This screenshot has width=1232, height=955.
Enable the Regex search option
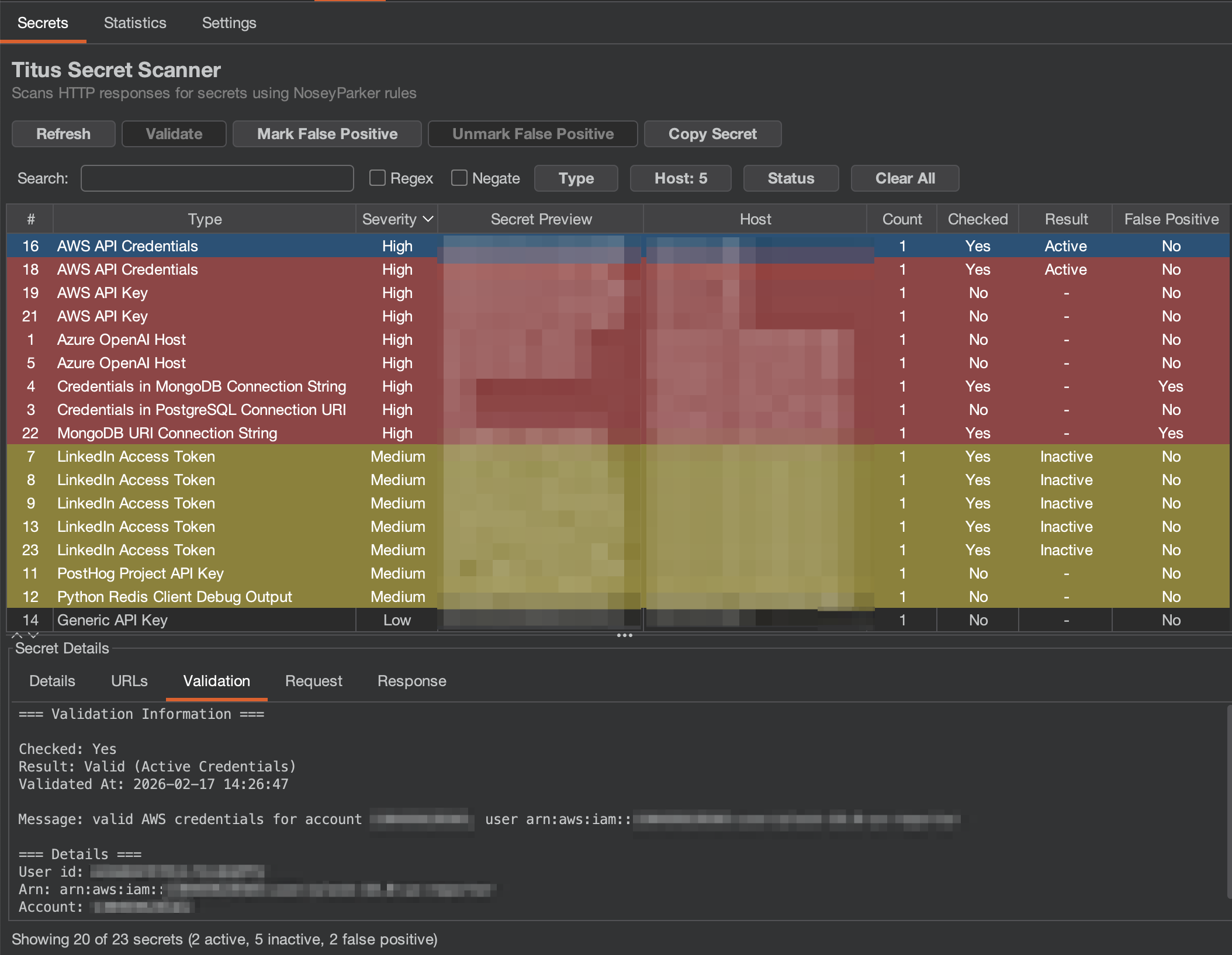coord(377,178)
